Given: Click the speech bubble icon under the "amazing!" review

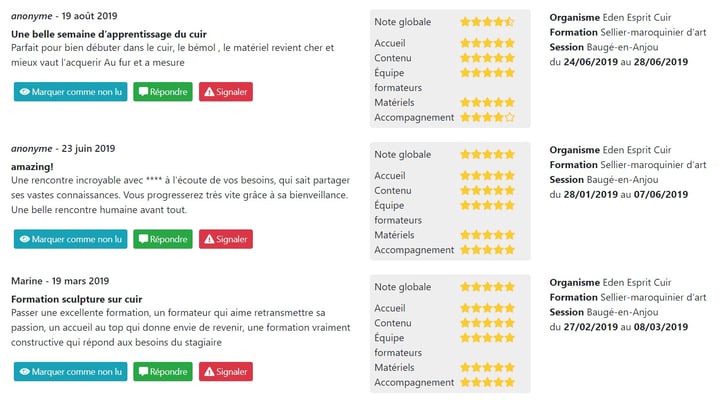Looking at the screenshot, I should (144, 240).
